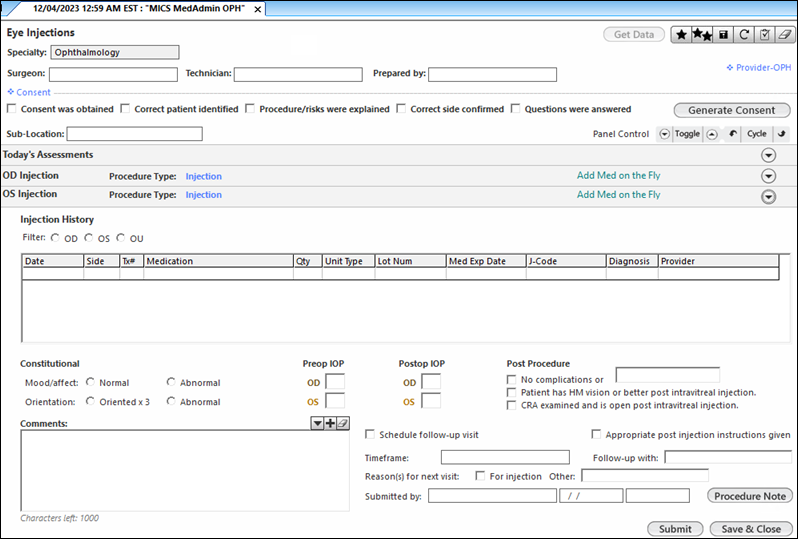Image resolution: width=798 pixels, height=539 pixels.
Task: Click the Preop IOP OD field
Action: (335, 382)
